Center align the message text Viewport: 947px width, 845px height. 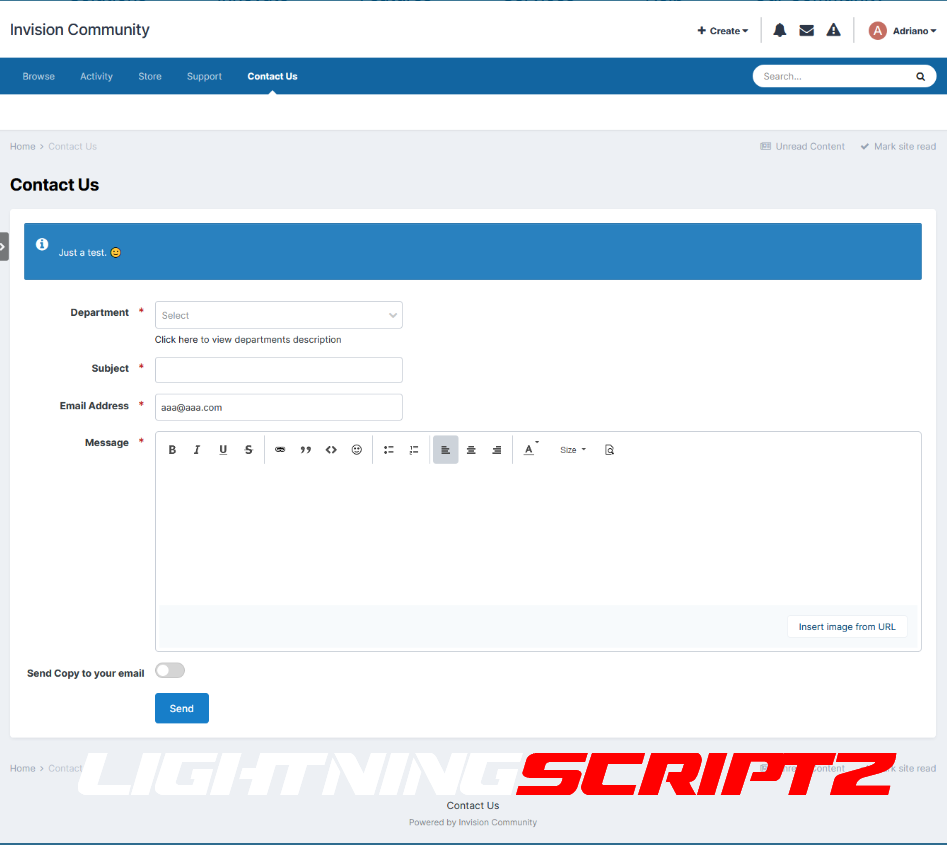[471, 450]
